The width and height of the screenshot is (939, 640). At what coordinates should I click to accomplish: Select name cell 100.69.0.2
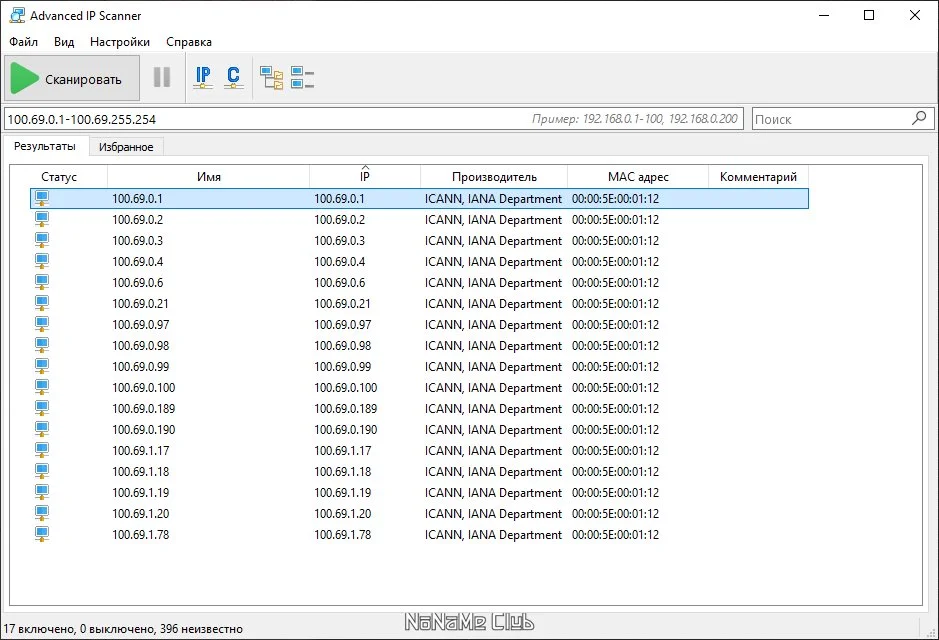(138, 220)
